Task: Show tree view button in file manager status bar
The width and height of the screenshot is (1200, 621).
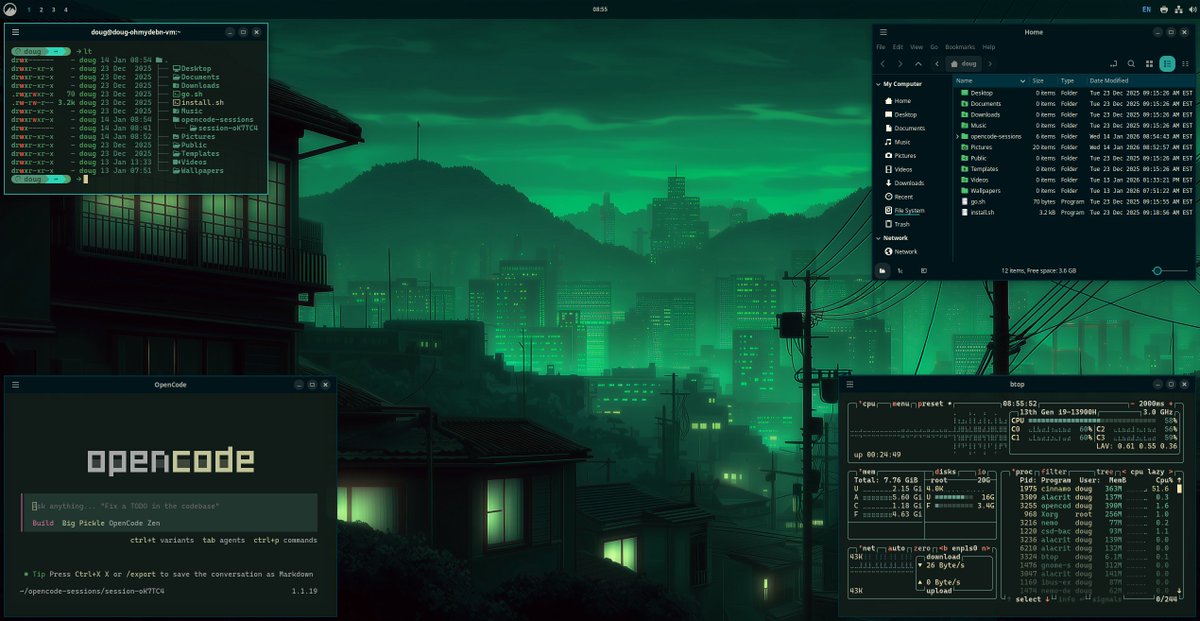Action: tap(900, 271)
